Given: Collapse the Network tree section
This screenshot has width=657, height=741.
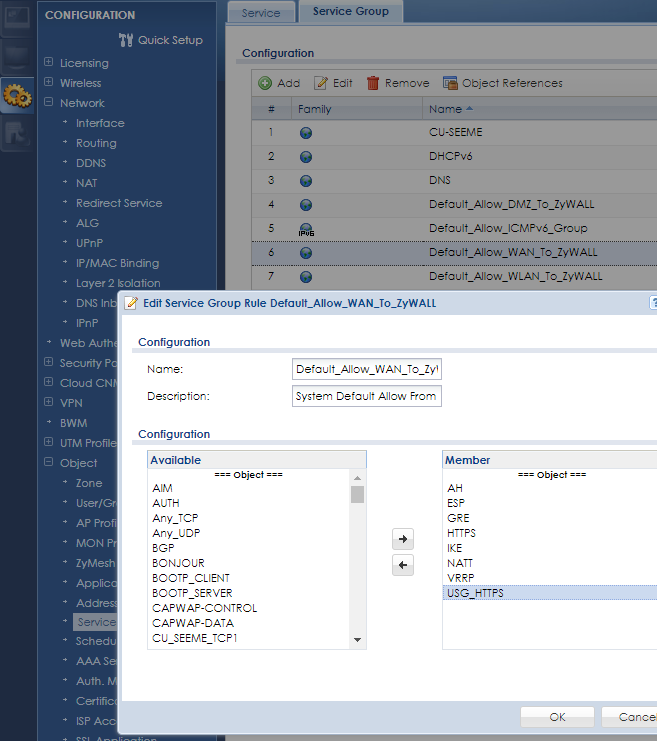Looking at the screenshot, I should click(x=48, y=103).
